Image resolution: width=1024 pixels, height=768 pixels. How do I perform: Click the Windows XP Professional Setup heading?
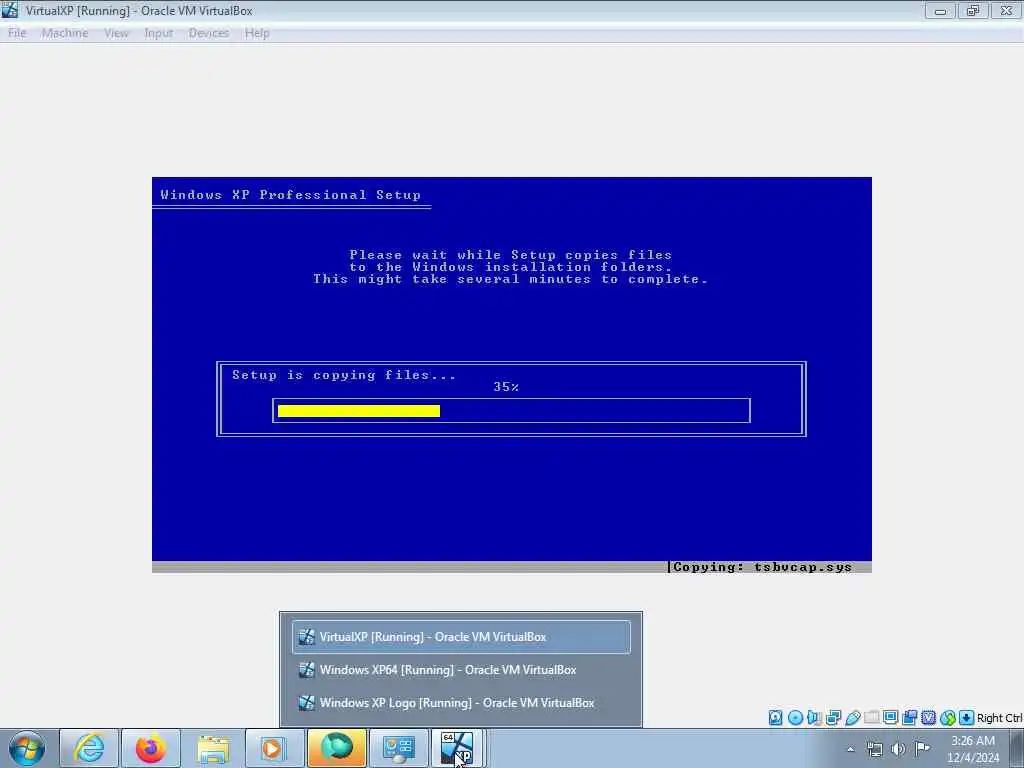[291, 195]
